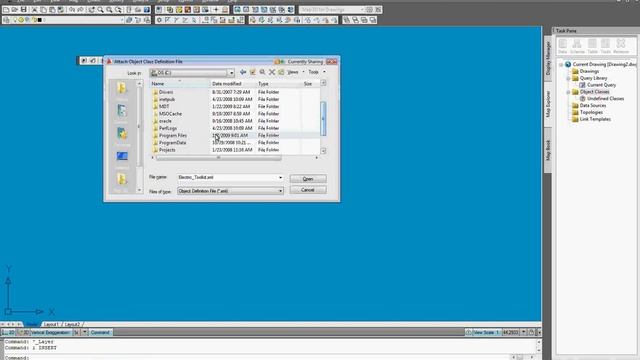Click the Data icon in the Task Pane

(563, 46)
